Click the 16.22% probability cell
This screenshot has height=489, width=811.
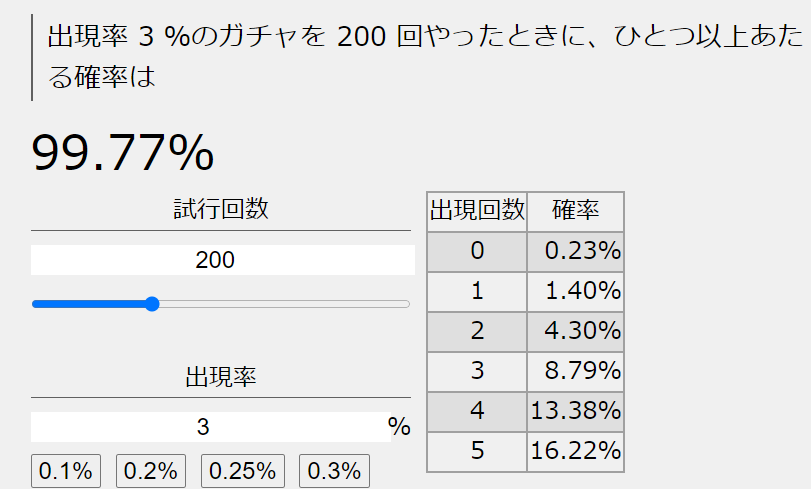coord(576,451)
